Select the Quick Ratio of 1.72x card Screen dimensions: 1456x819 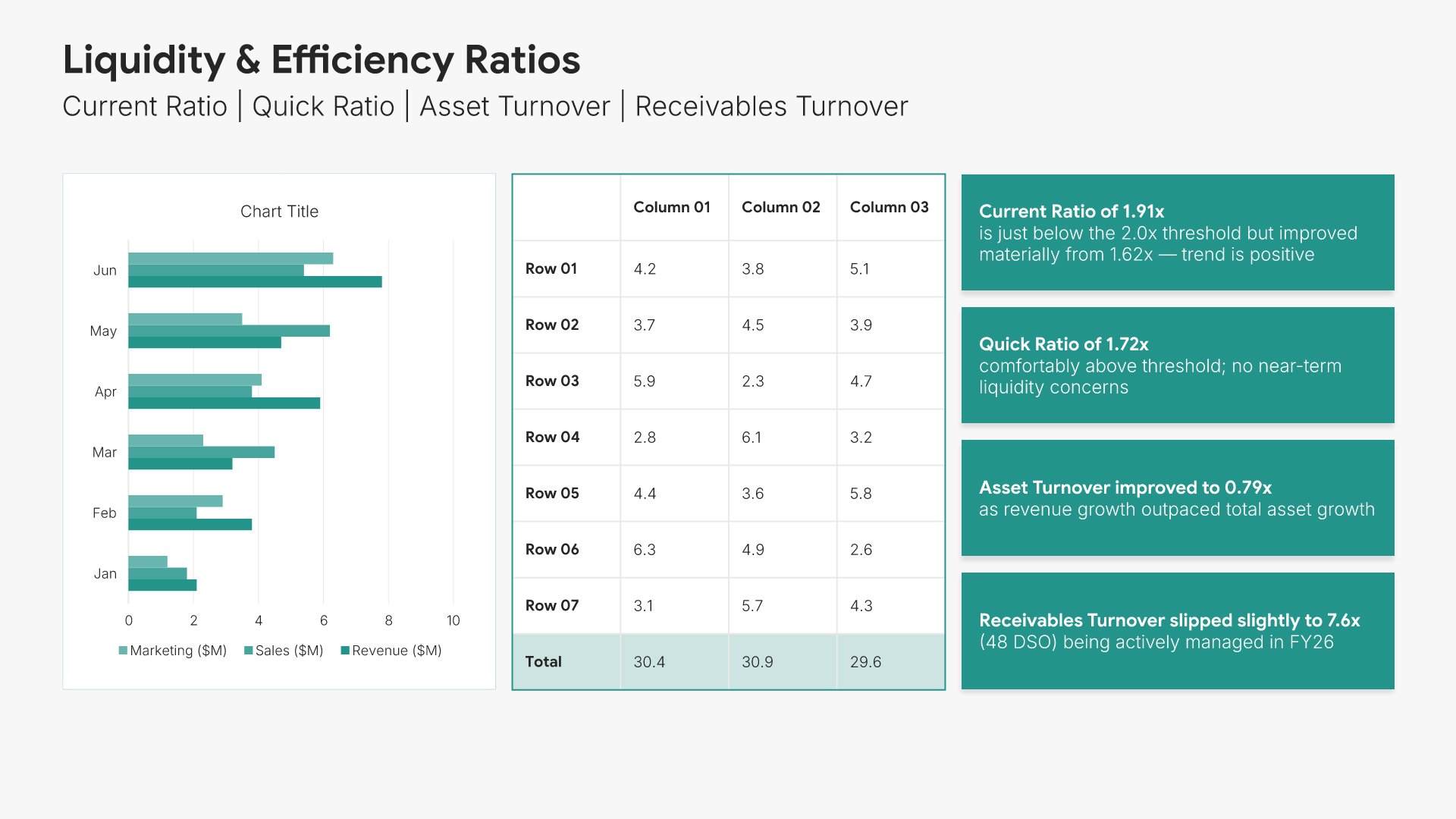coord(1177,365)
